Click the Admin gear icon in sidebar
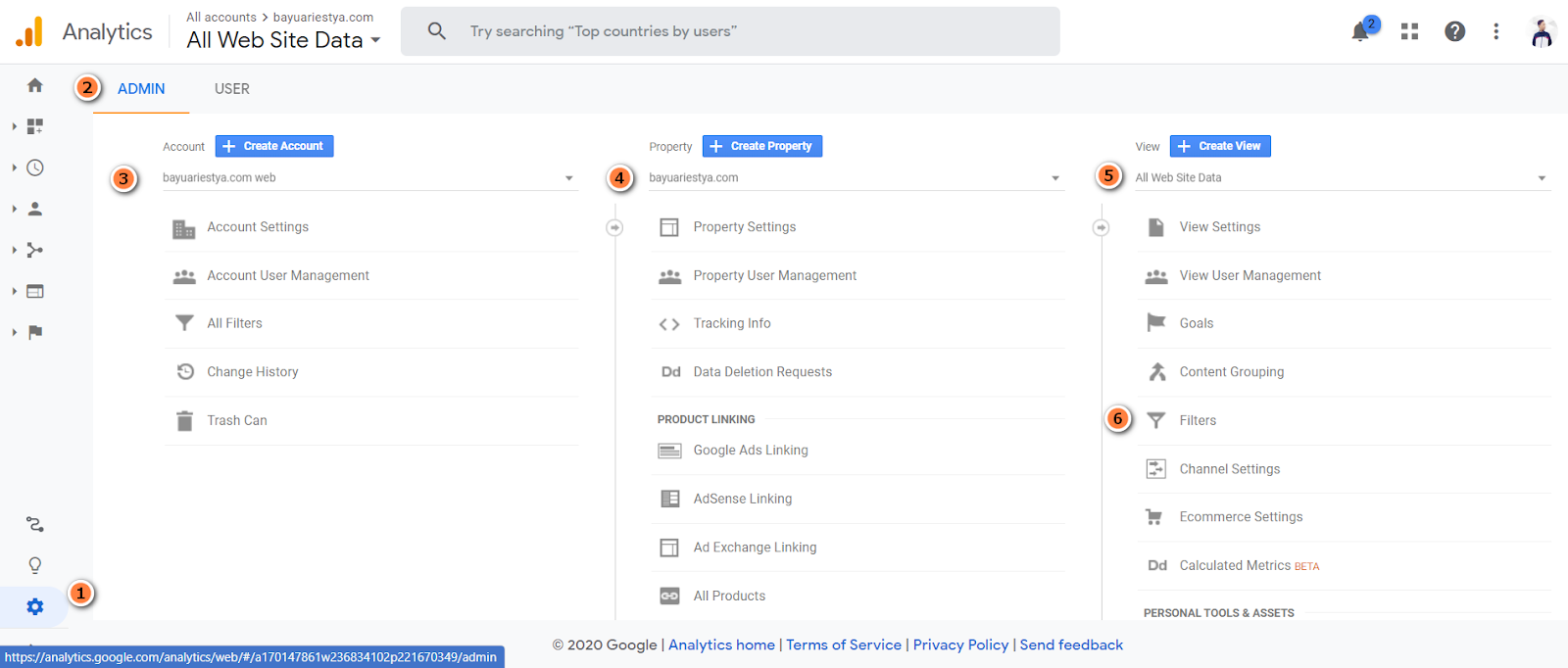Image resolution: width=1568 pixels, height=668 pixels. click(x=35, y=607)
